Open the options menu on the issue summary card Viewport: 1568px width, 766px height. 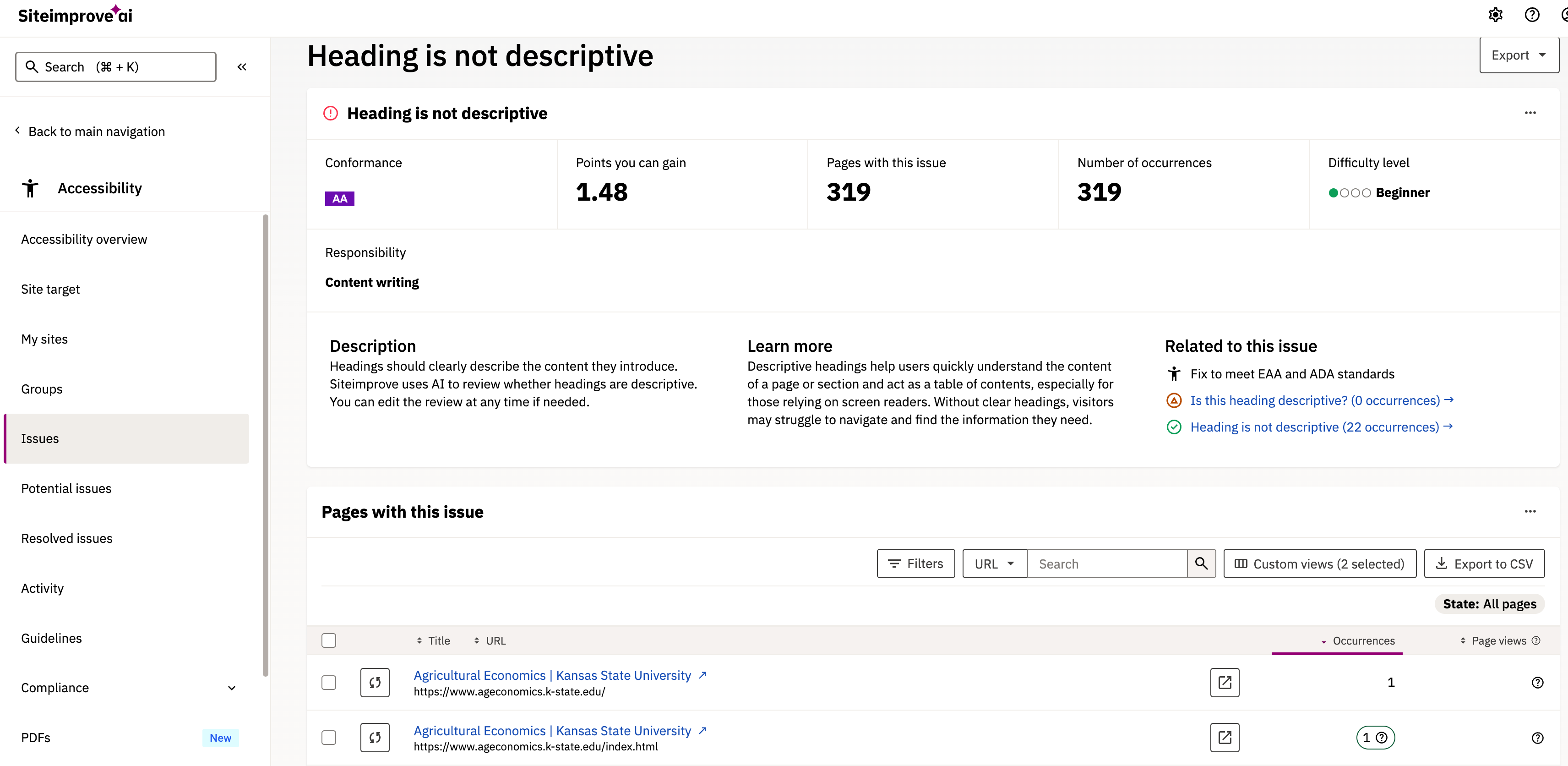tap(1531, 113)
